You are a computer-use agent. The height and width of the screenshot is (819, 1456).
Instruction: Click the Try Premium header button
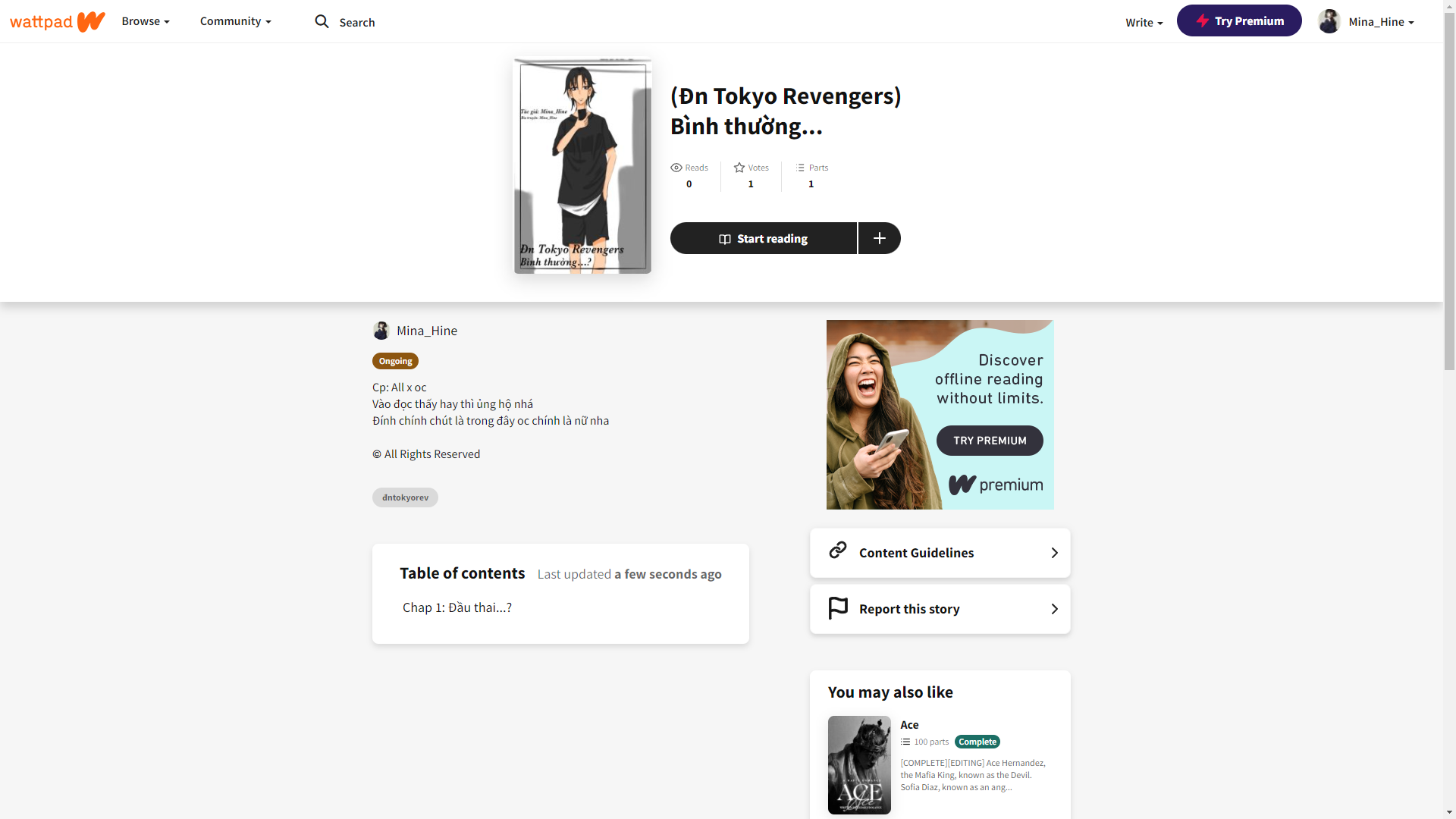coord(1238,21)
